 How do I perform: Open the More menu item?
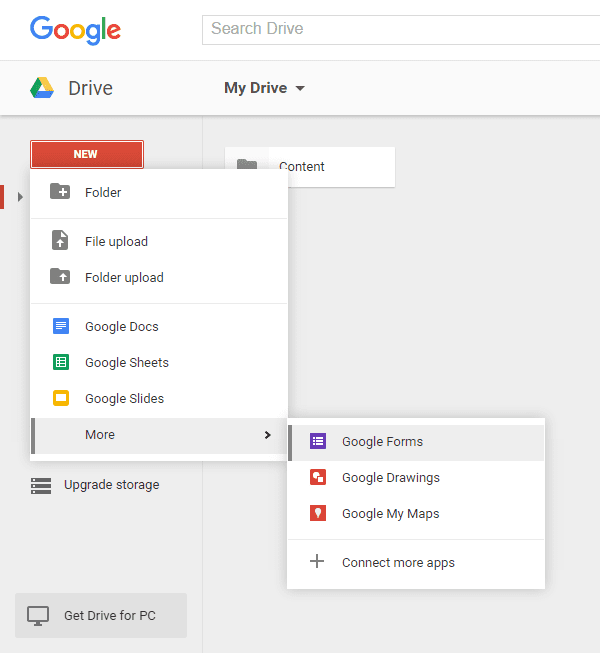coord(159,436)
